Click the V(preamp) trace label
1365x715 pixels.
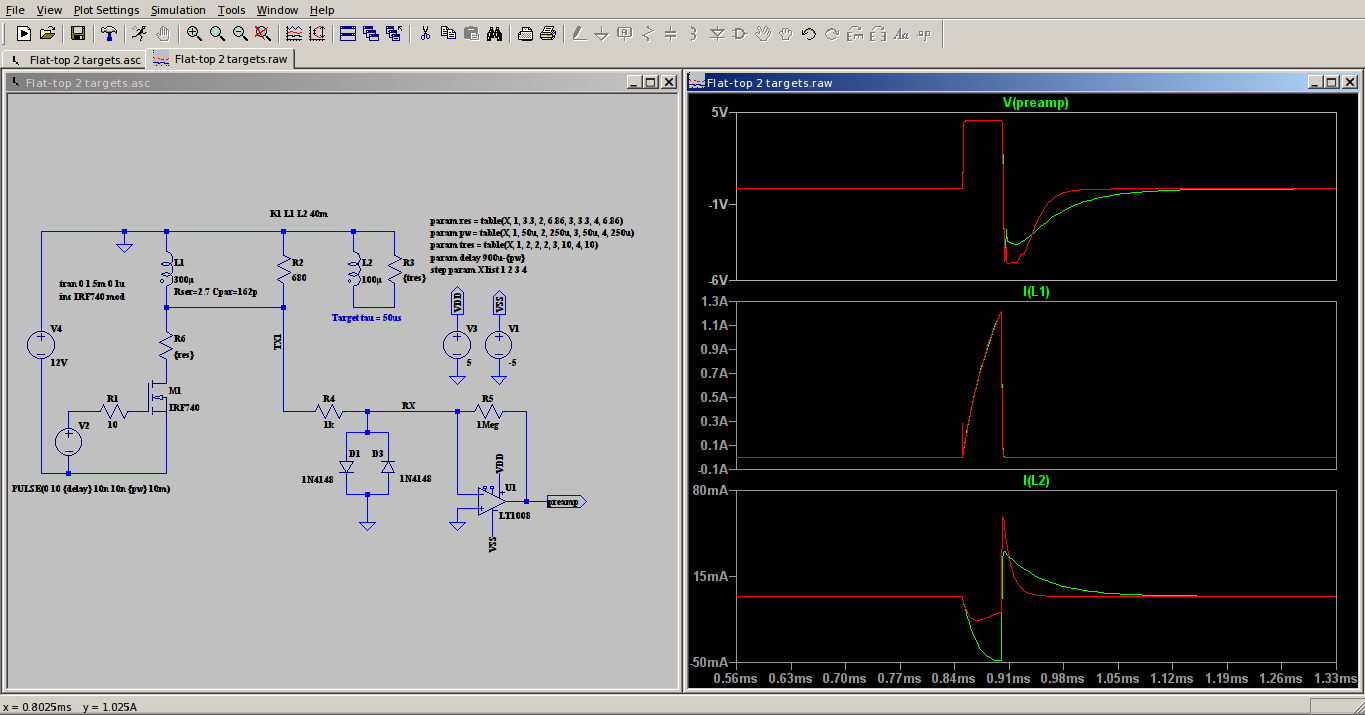coord(1035,103)
